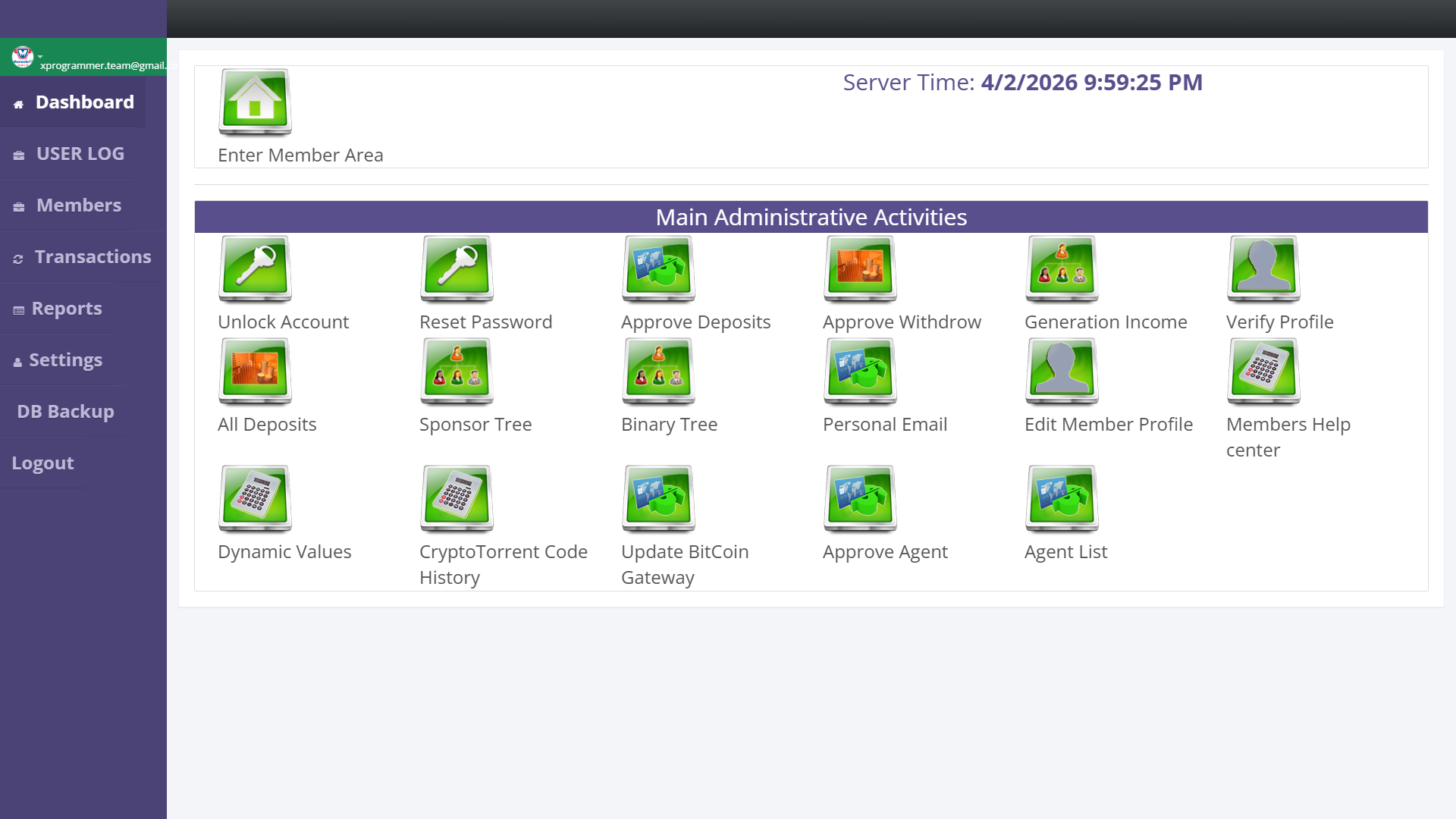Expand the user account dropdown arrow

point(40,56)
